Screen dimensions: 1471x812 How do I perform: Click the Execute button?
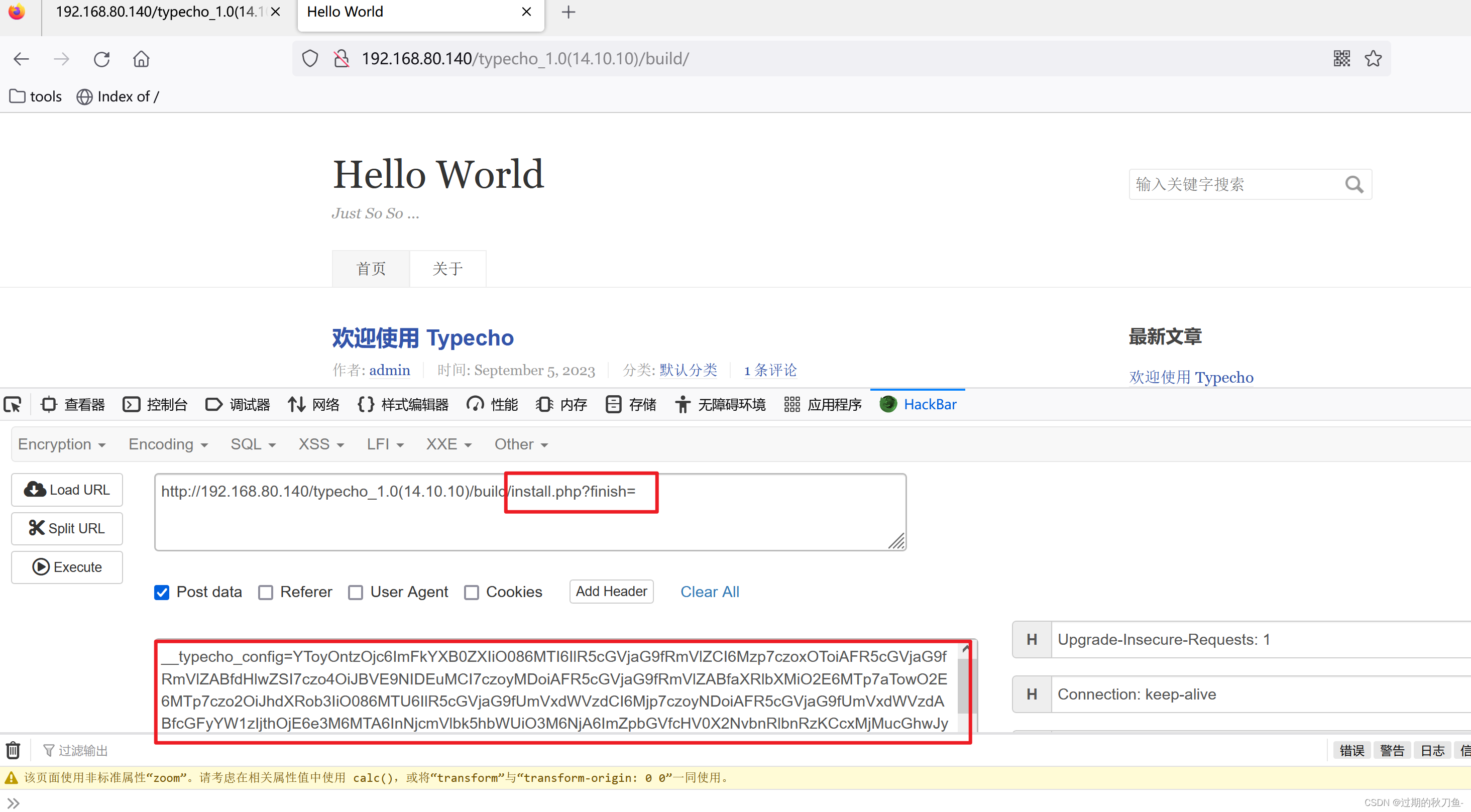click(67, 567)
